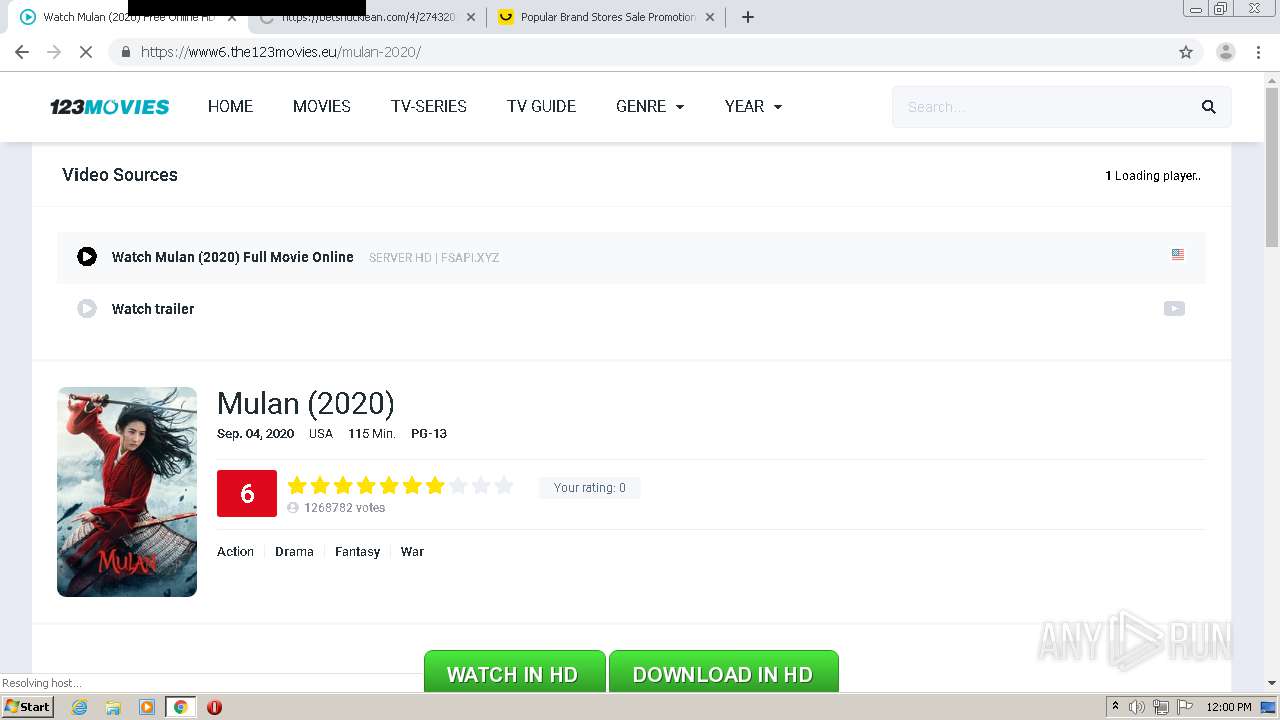Click the 1268782 votes text
1280x720 pixels.
344,508
